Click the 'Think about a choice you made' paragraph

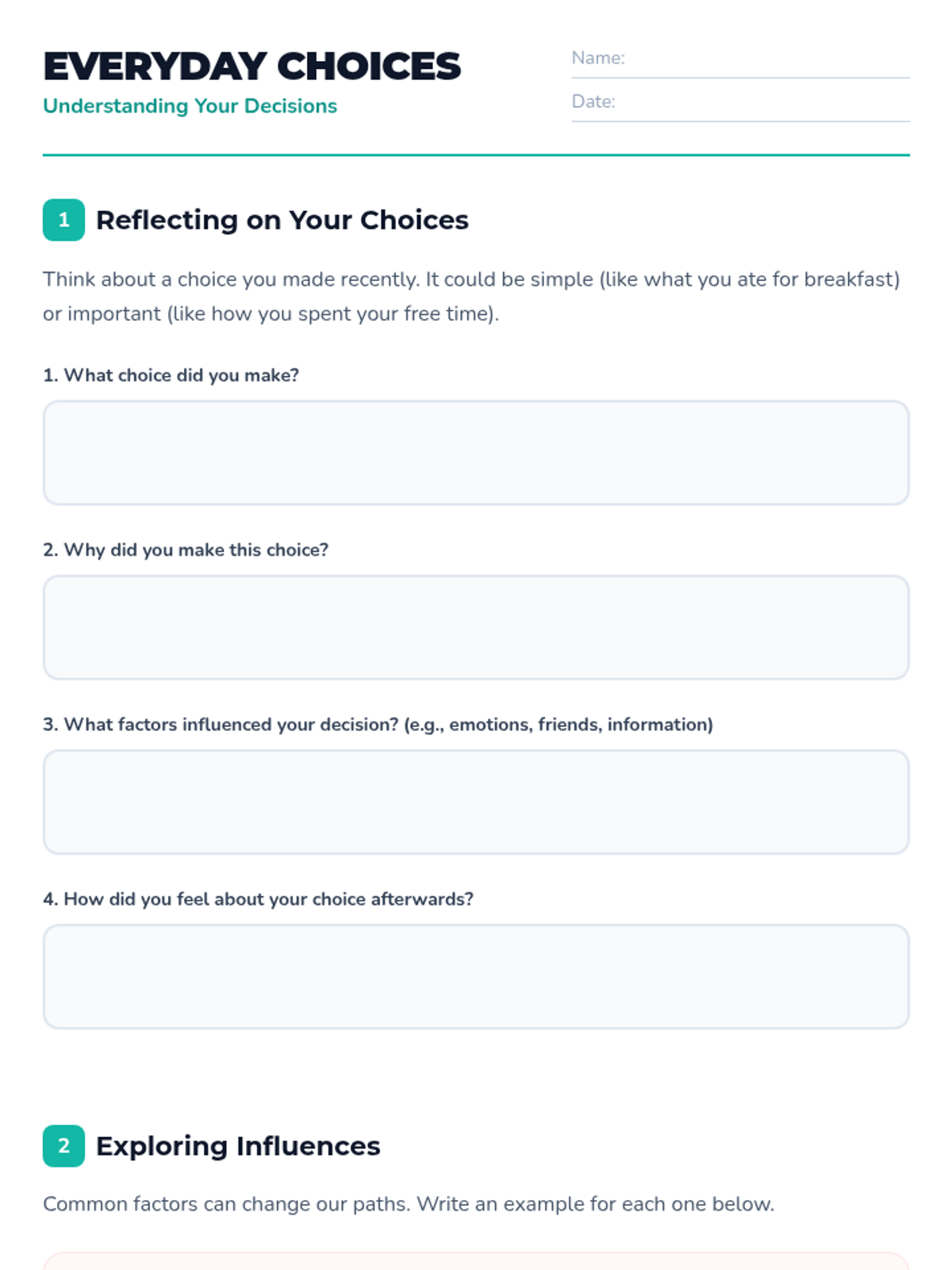471,296
